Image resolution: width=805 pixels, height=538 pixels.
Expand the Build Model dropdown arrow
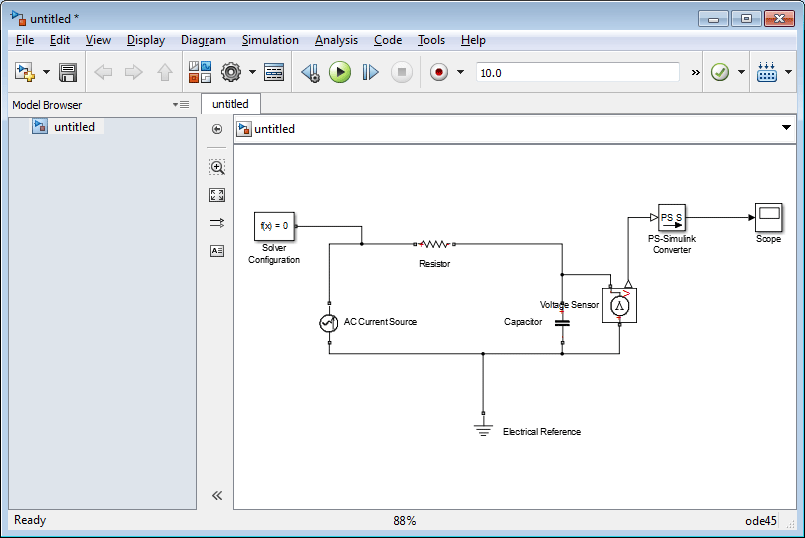point(789,72)
